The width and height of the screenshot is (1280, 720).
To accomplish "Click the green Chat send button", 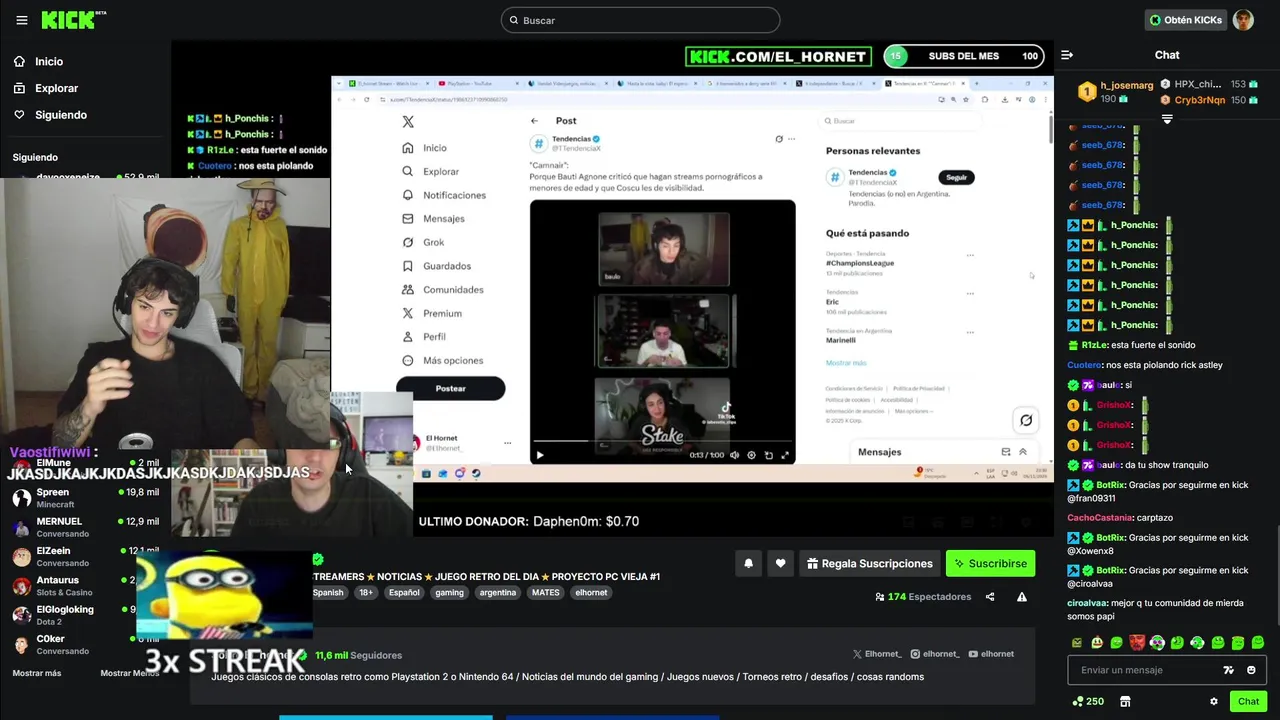I will [x=1248, y=702].
